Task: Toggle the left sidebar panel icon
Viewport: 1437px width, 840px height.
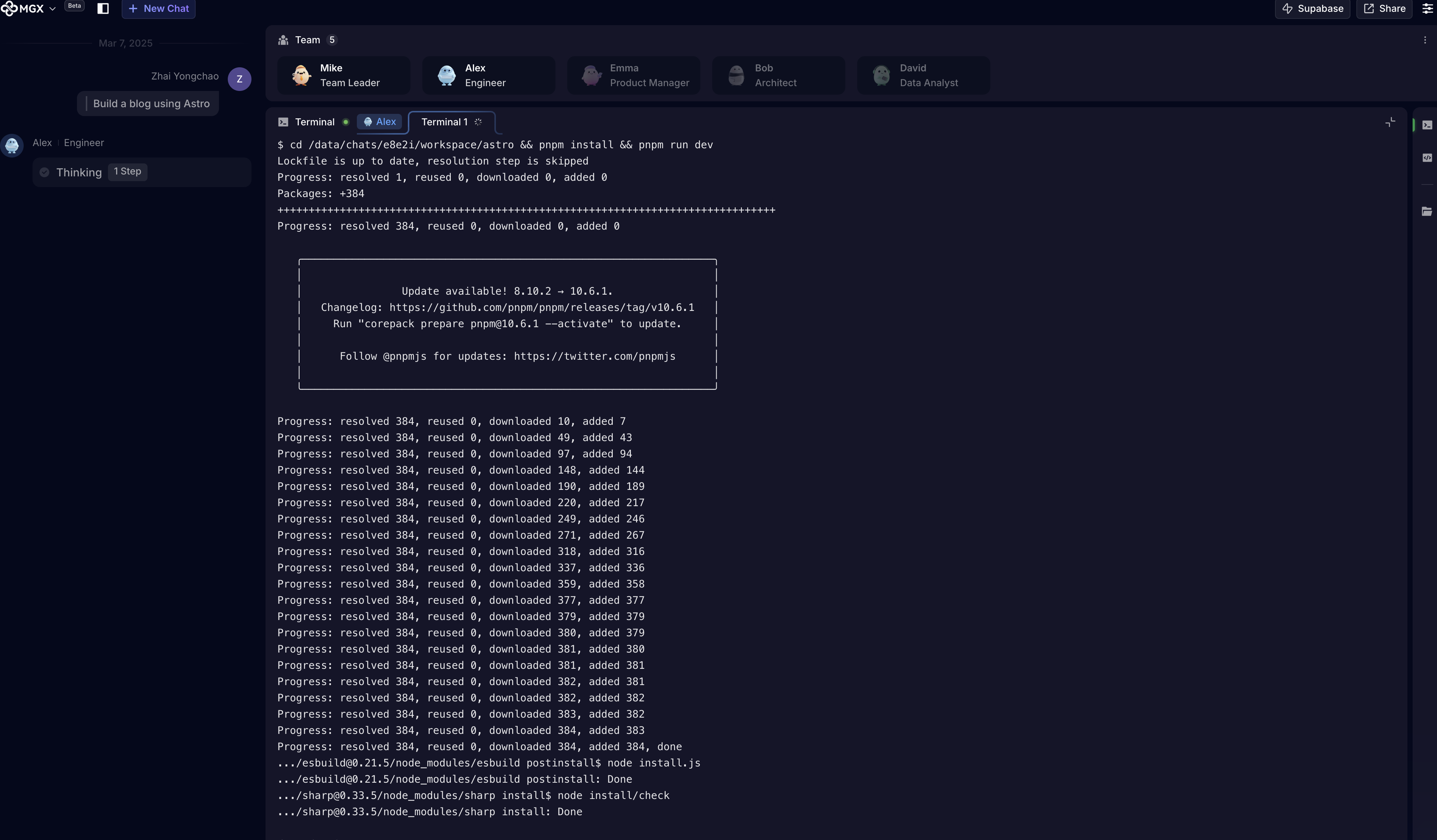Action: [103, 9]
